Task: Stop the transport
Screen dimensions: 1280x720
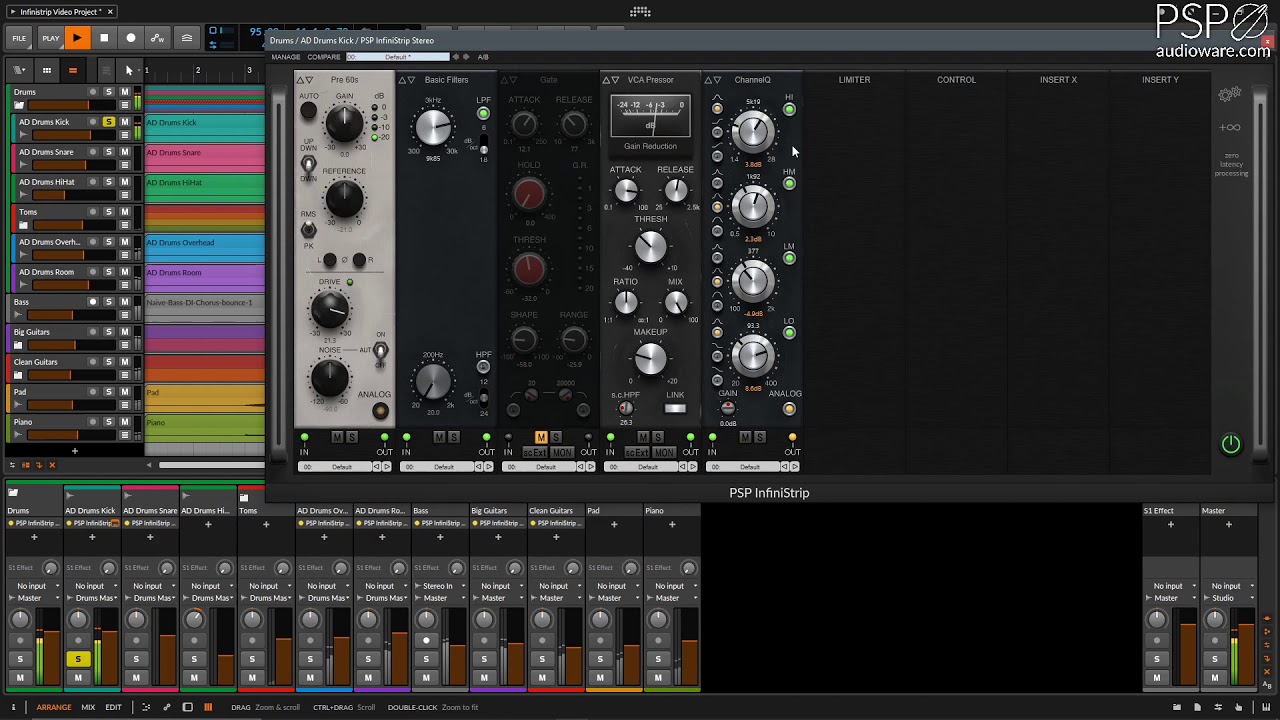Action: [x=104, y=38]
